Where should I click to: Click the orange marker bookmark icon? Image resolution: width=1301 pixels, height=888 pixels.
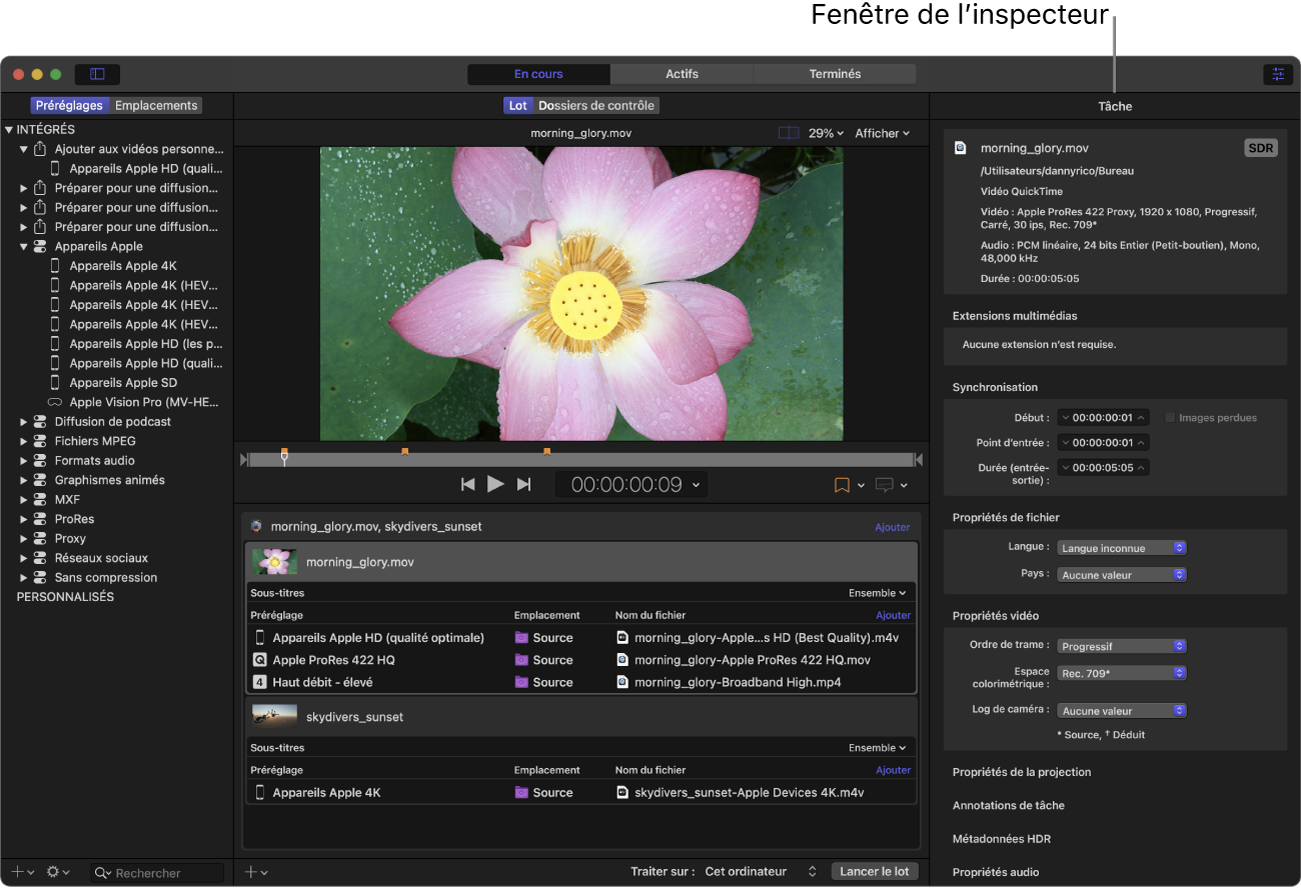coord(842,485)
